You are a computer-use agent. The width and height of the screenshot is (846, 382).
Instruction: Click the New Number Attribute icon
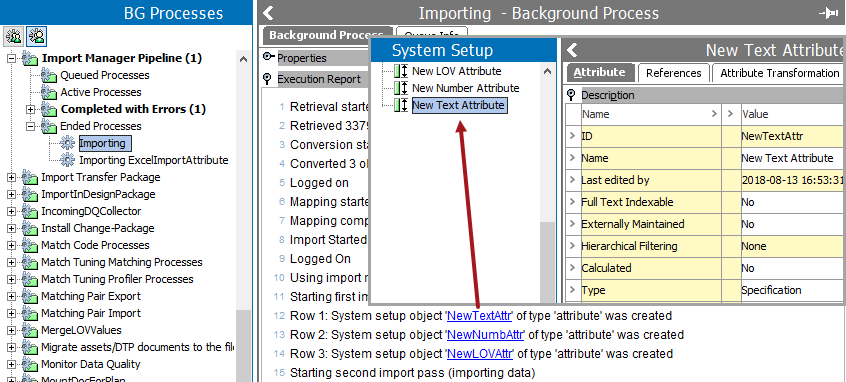(401, 88)
